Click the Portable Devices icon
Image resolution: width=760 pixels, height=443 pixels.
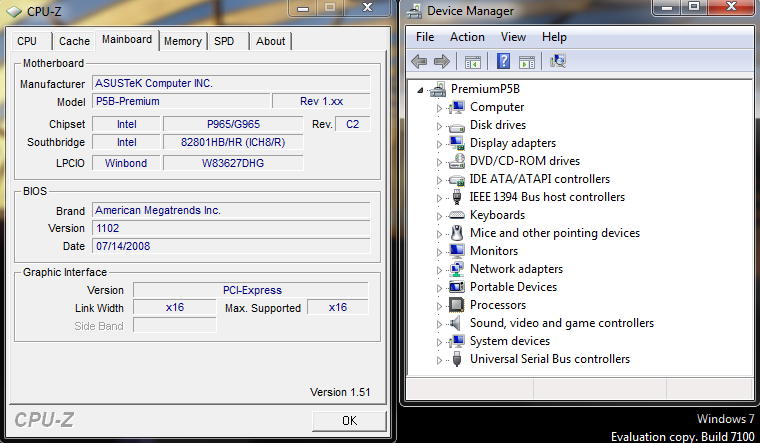(x=457, y=287)
